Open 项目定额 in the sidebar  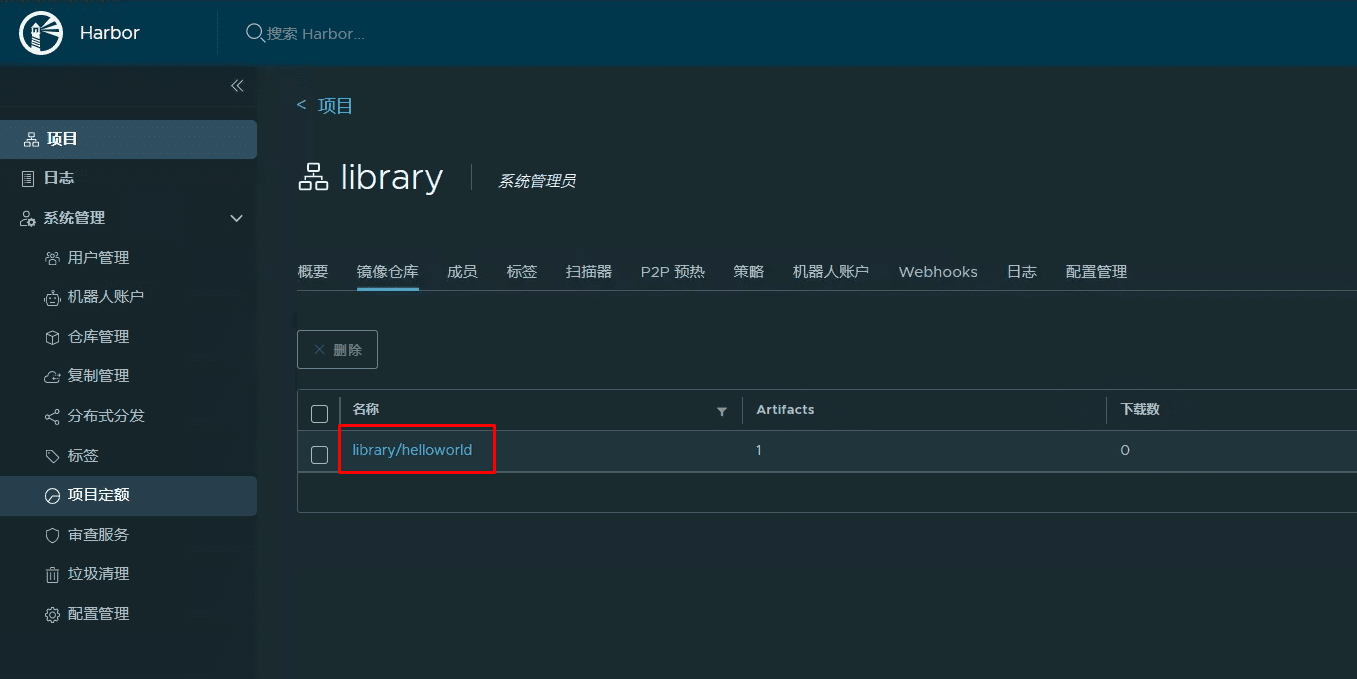(x=128, y=495)
